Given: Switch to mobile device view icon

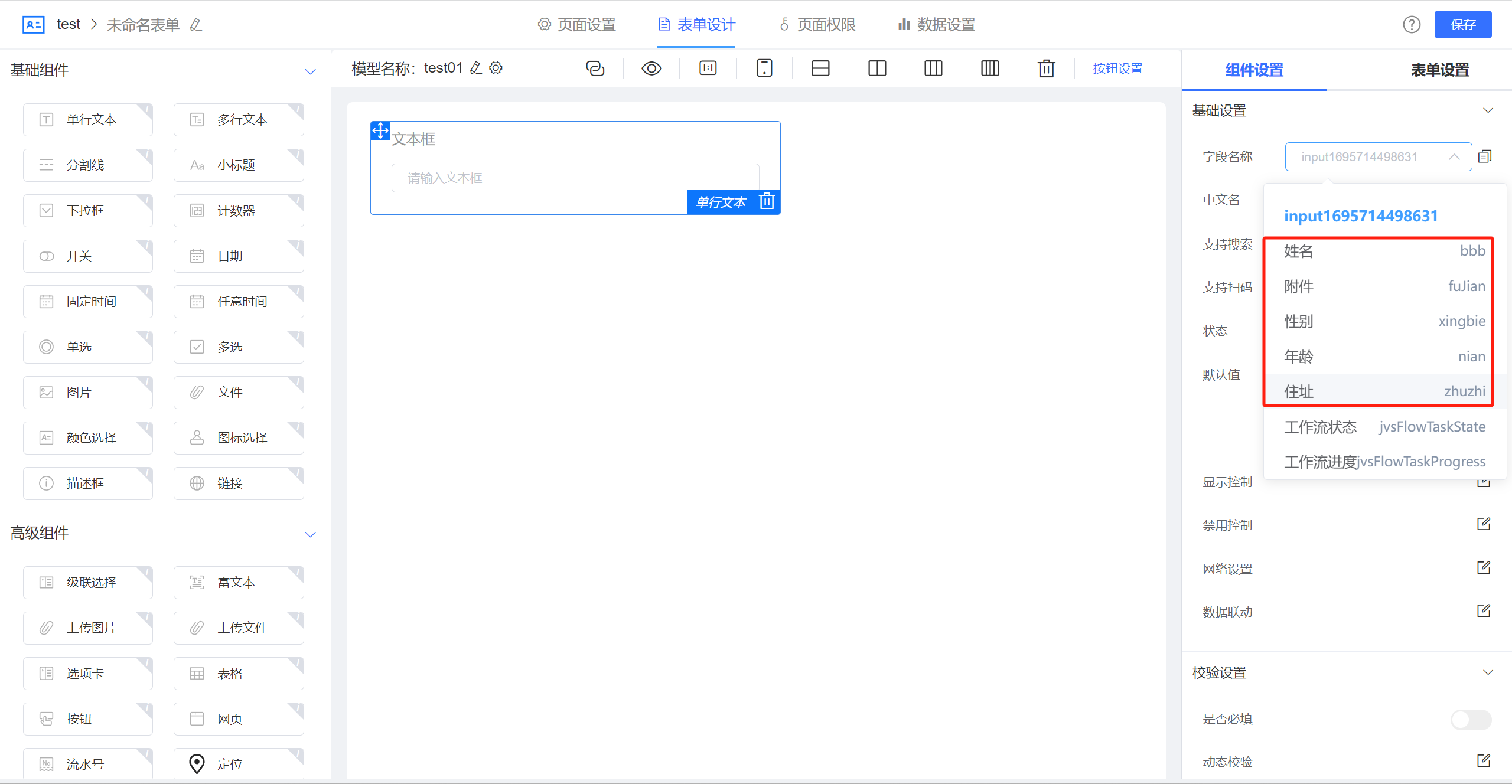Looking at the screenshot, I should [764, 68].
